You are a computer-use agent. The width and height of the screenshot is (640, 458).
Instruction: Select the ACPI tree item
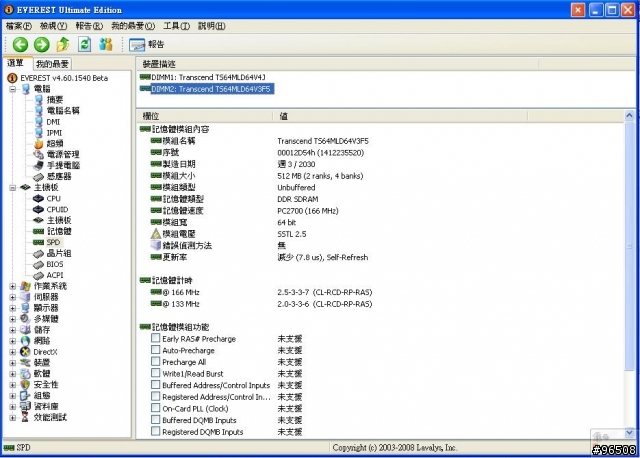[55, 275]
